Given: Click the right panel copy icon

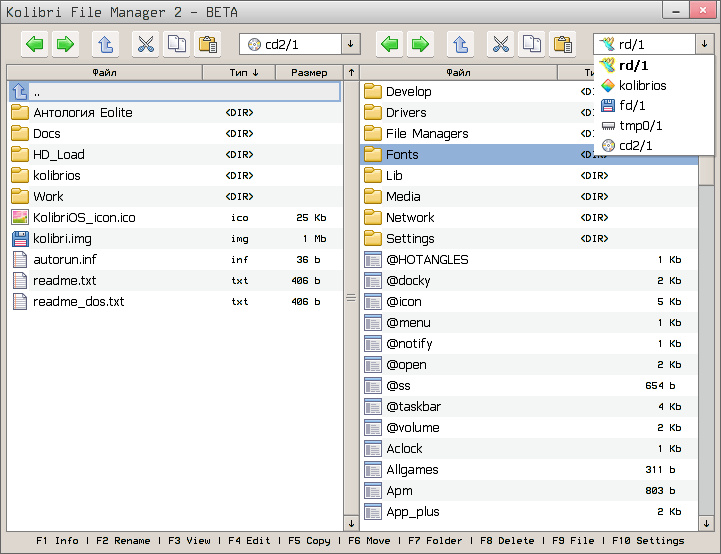Looking at the screenshot, I should tap(531, 44).
